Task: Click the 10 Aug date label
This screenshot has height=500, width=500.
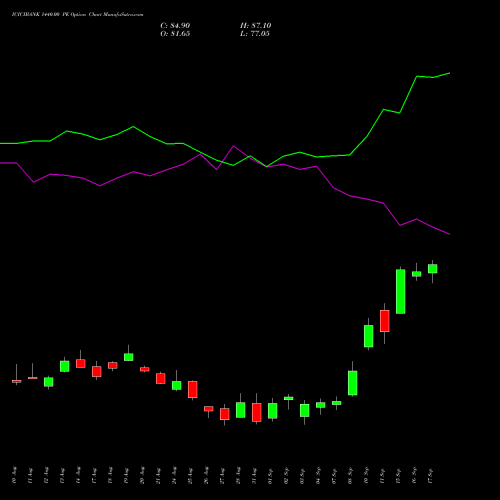Action: [x=14, y=476]
